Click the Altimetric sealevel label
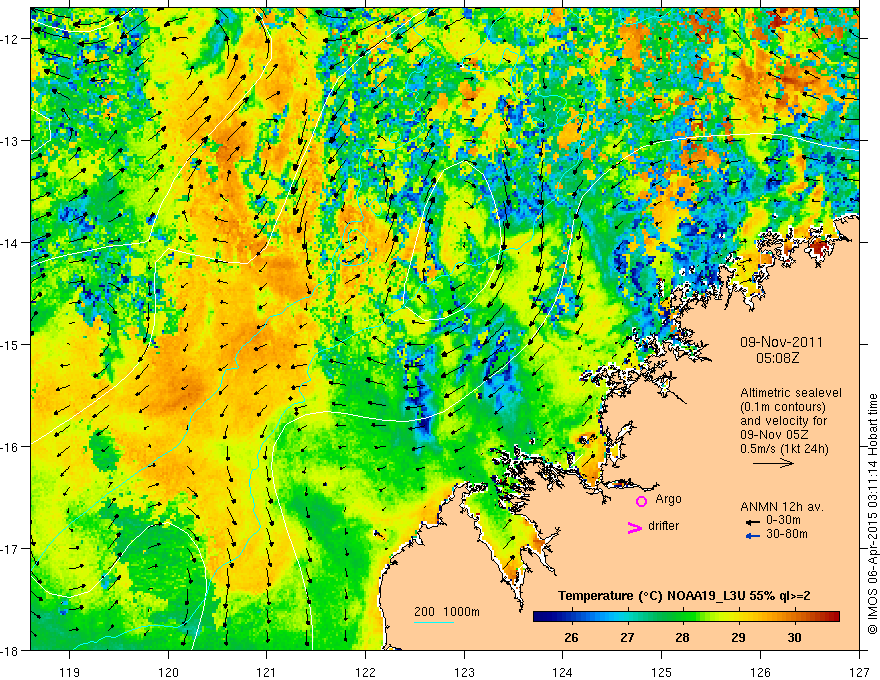The width and height of the screenshot is (880, 680). [791, 393]
